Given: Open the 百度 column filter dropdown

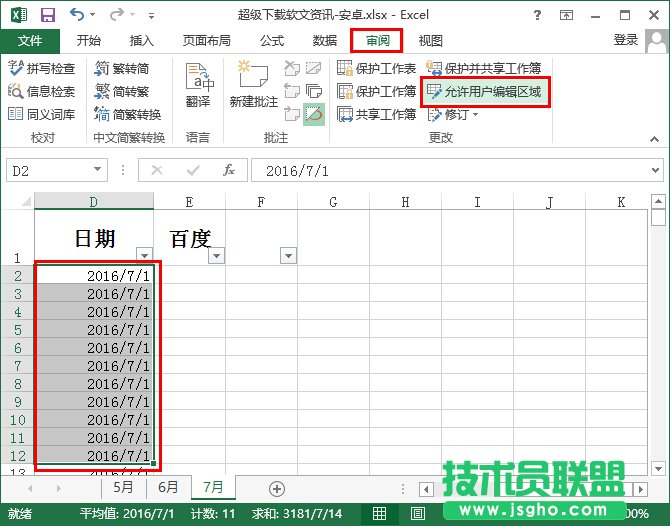Looking at the screenshot, I should pos(216,256).
